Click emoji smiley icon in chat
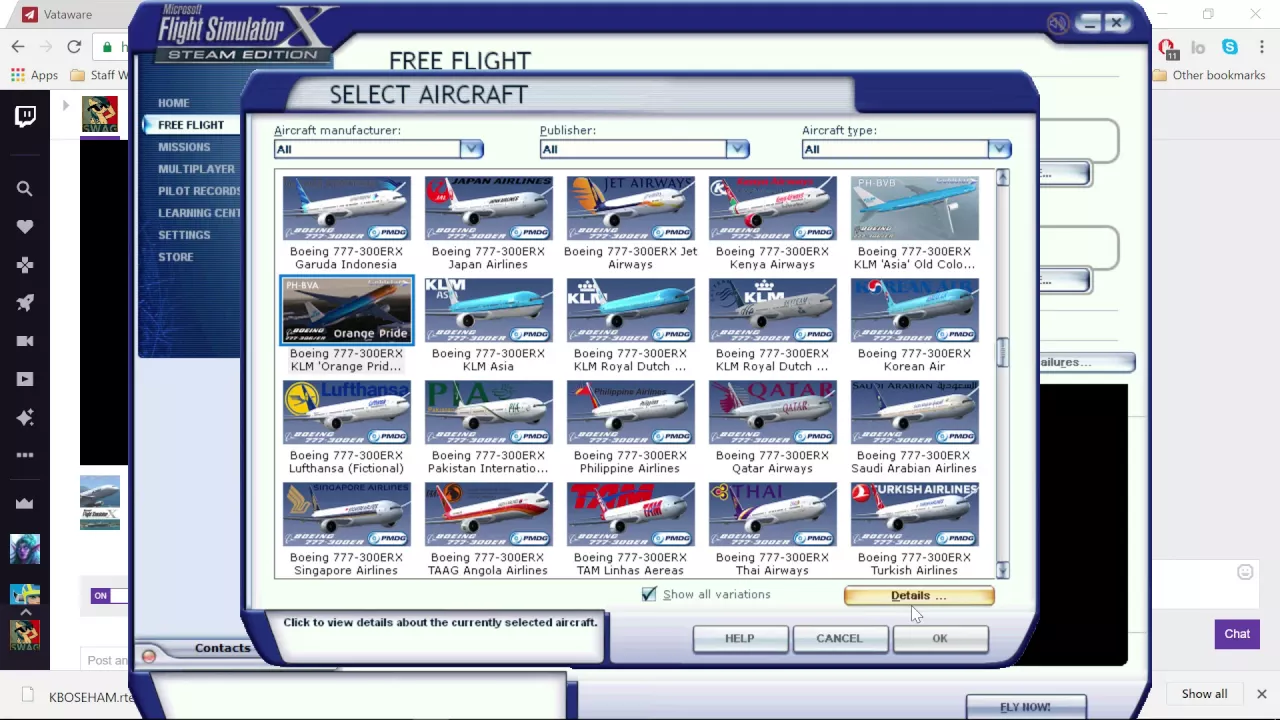 click(1245, 572)
